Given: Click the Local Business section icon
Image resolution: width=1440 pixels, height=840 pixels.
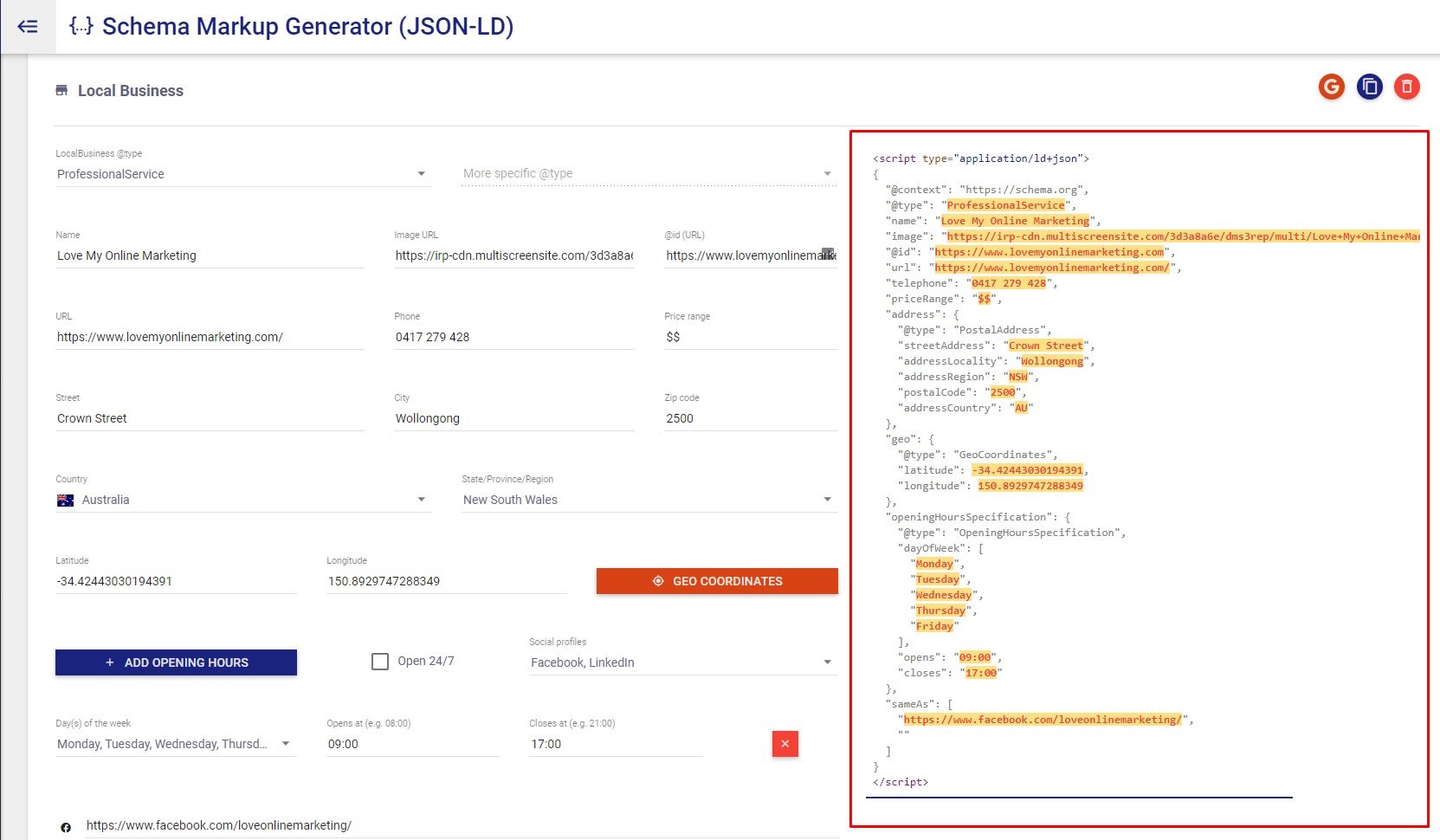Looking at the screenshot, I should (x=61, y=90).
